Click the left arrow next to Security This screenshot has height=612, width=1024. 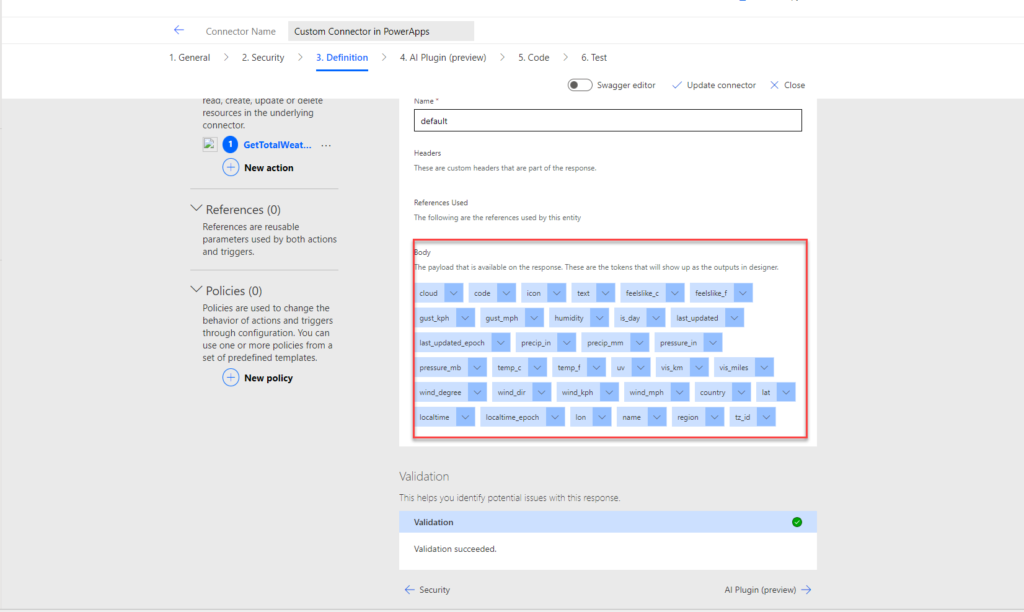point(409,590)
